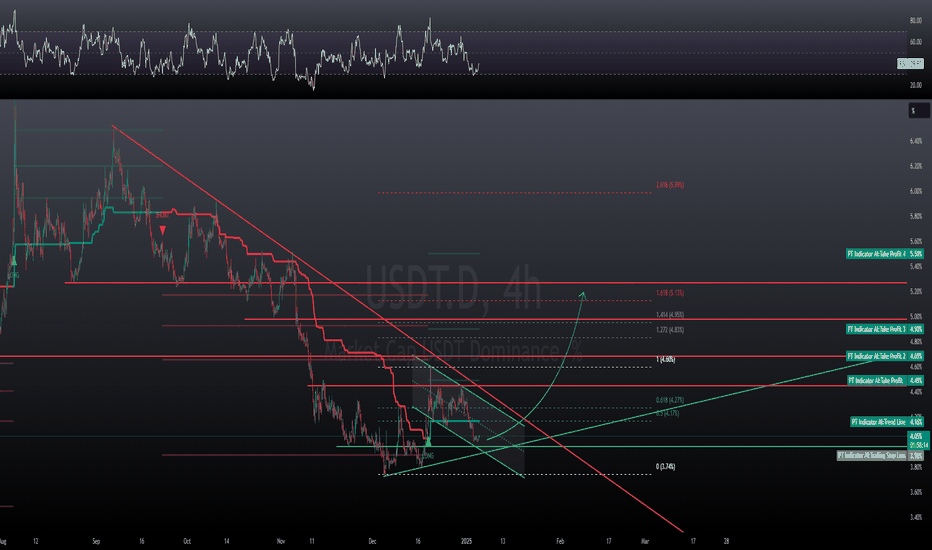Click the FT Indicator Take Profit 2 label

884,356
